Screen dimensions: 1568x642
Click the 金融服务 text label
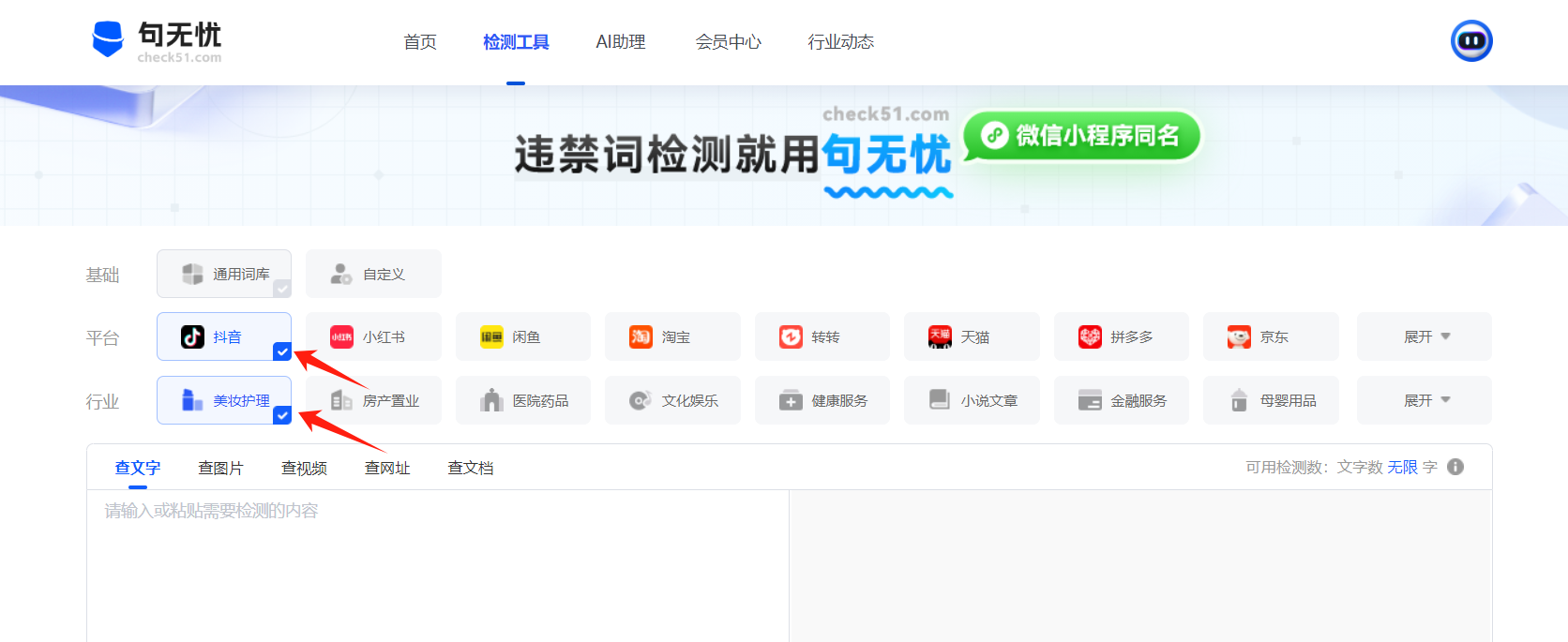pyautogui.click(x=1138, y=401)
